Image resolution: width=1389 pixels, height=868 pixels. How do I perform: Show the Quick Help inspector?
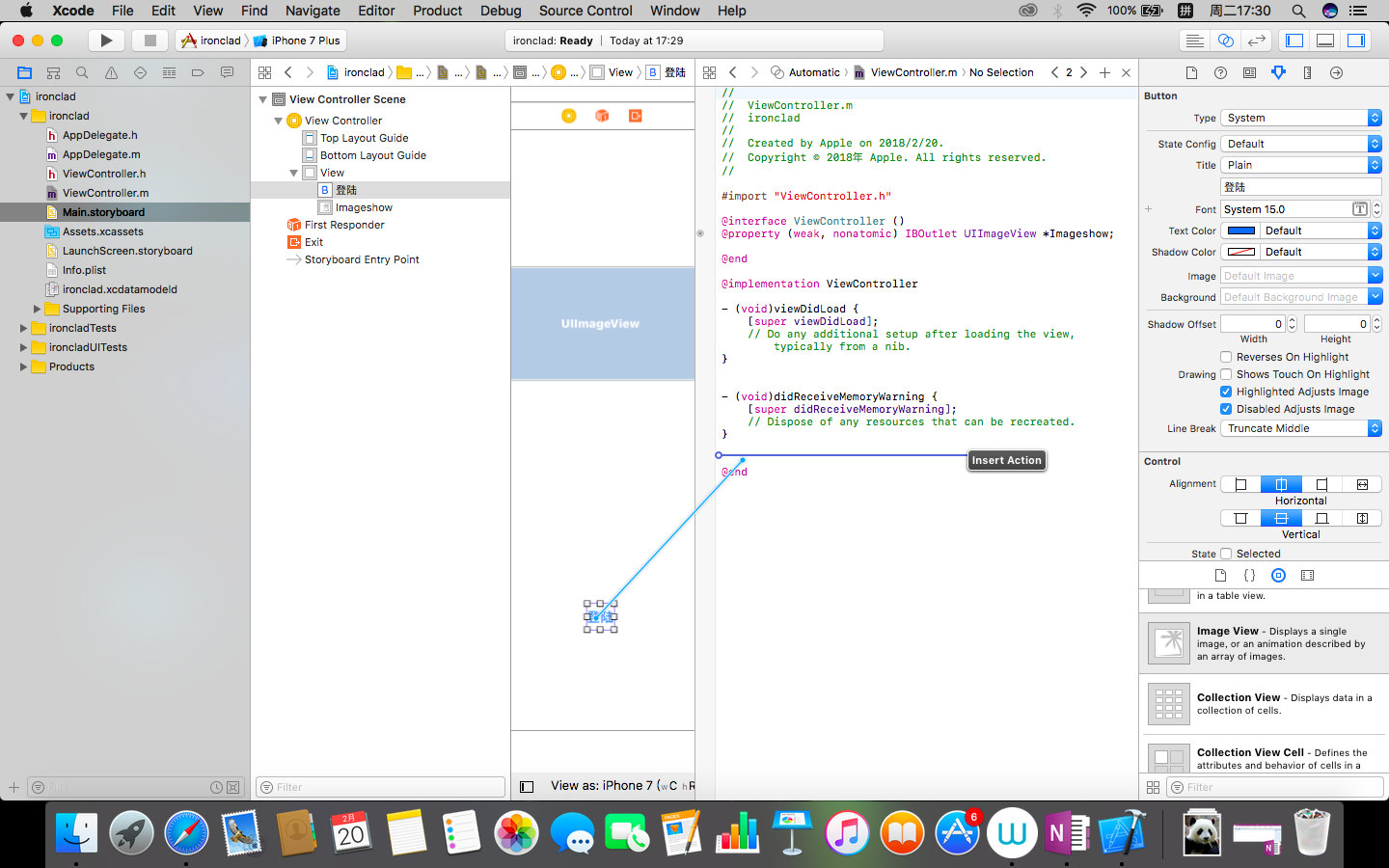point(1220,72)
